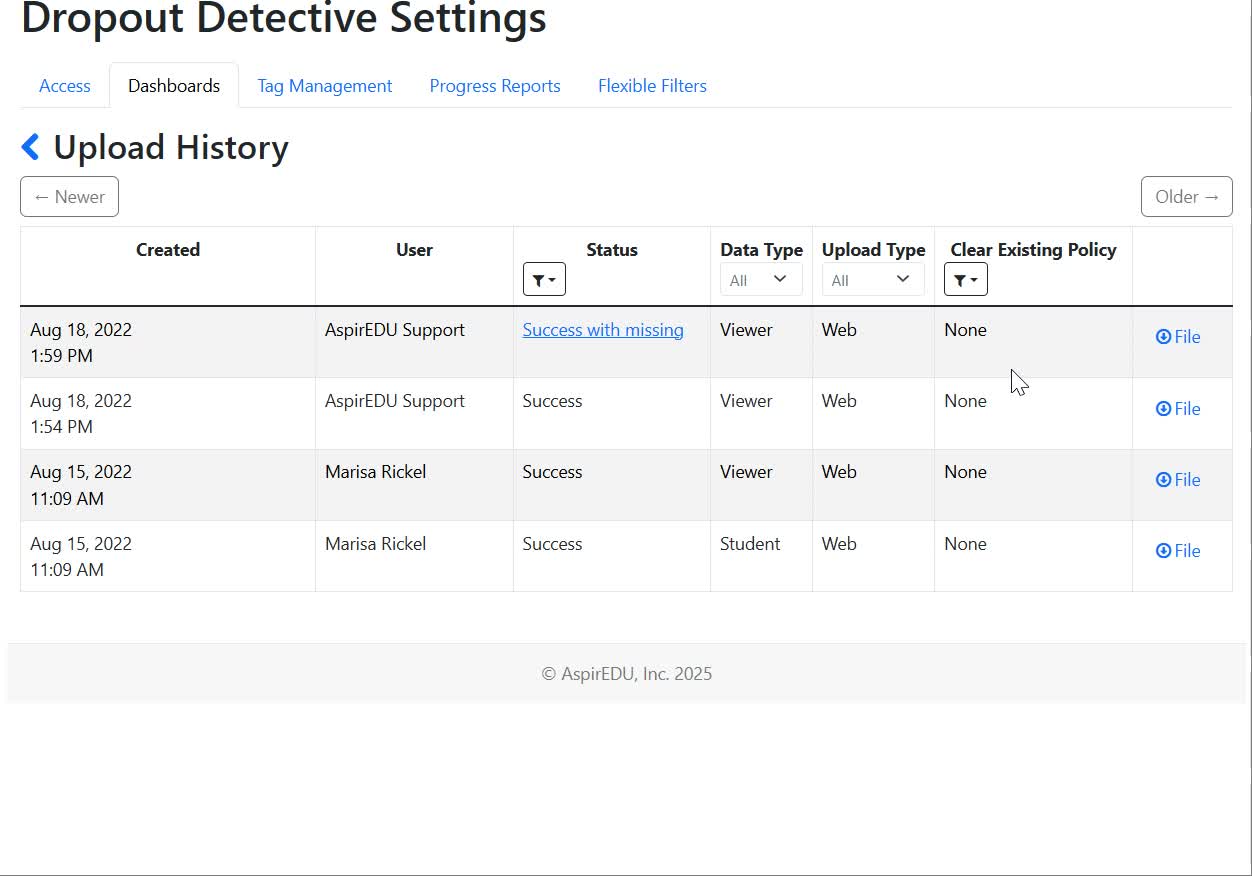Select the Aug 18, 2022 1:59 PM cell
This screenshot has width=1252, height=876.
pos(168,342)
